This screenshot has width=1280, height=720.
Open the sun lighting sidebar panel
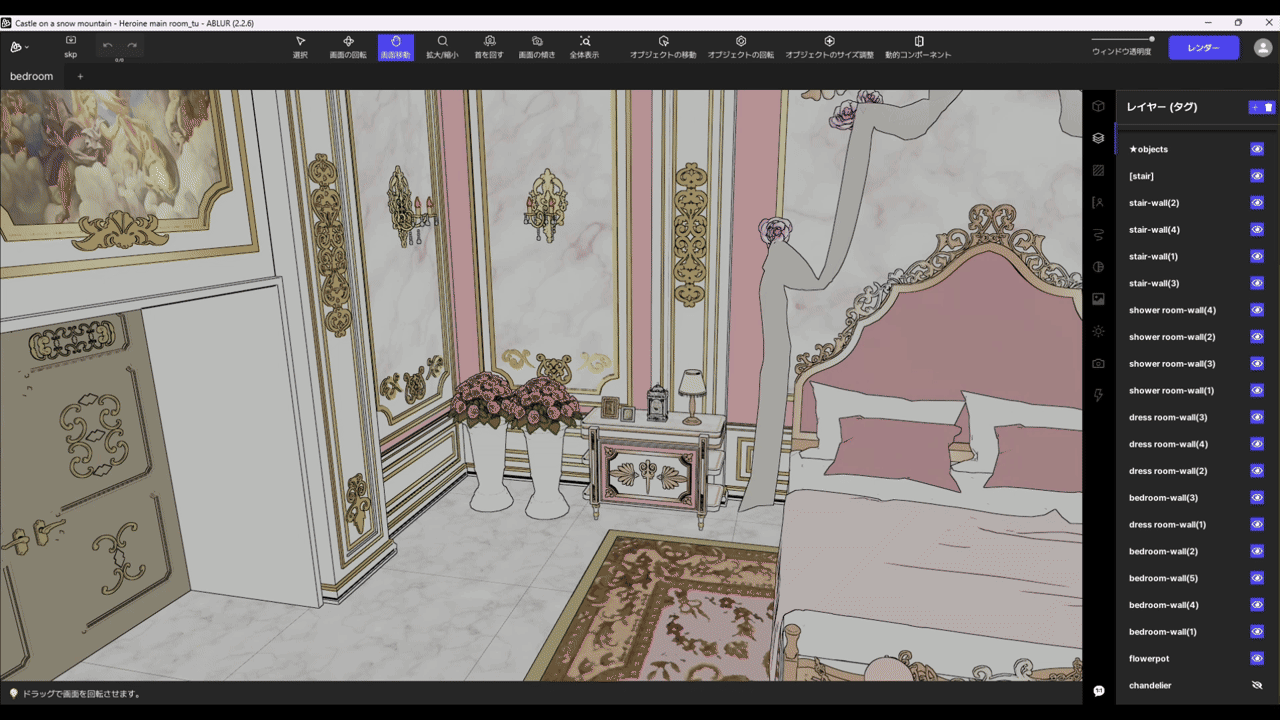click(1098, 331)
